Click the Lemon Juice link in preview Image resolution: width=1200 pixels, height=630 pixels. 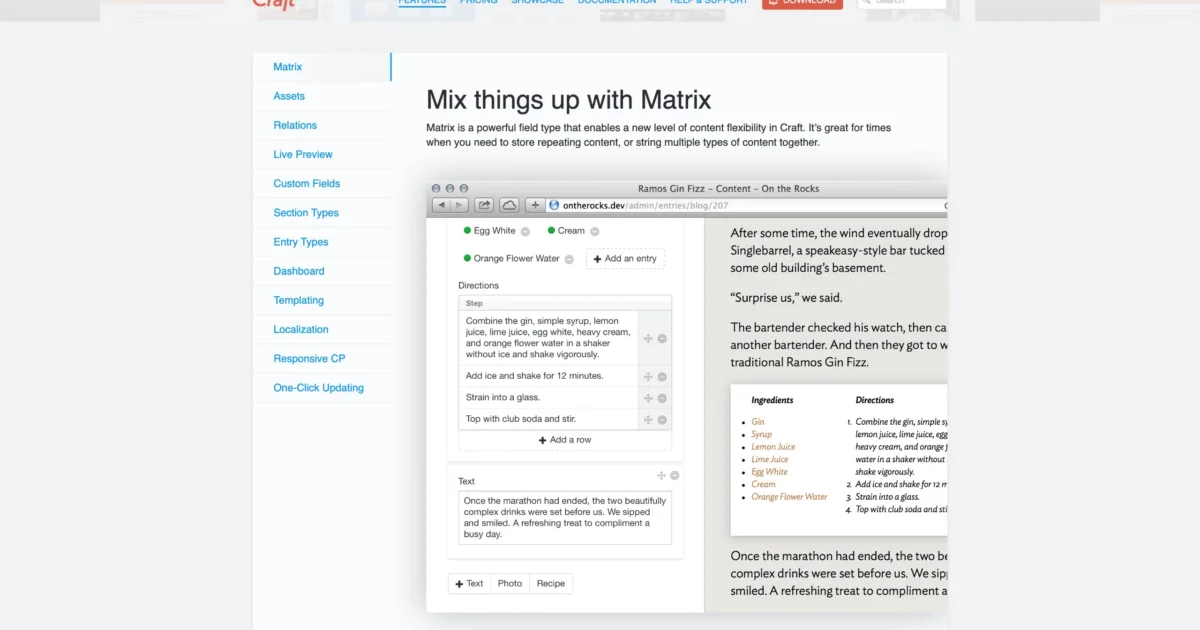774,447
